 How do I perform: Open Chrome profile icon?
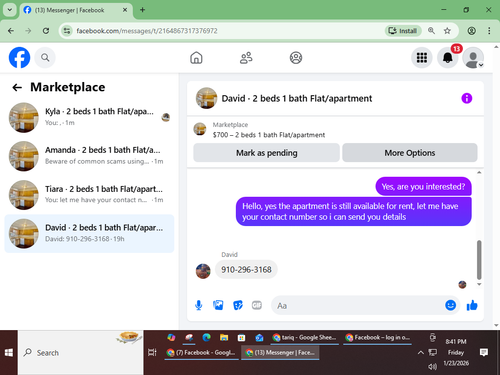pyautogui.click(x=471, y=31)
